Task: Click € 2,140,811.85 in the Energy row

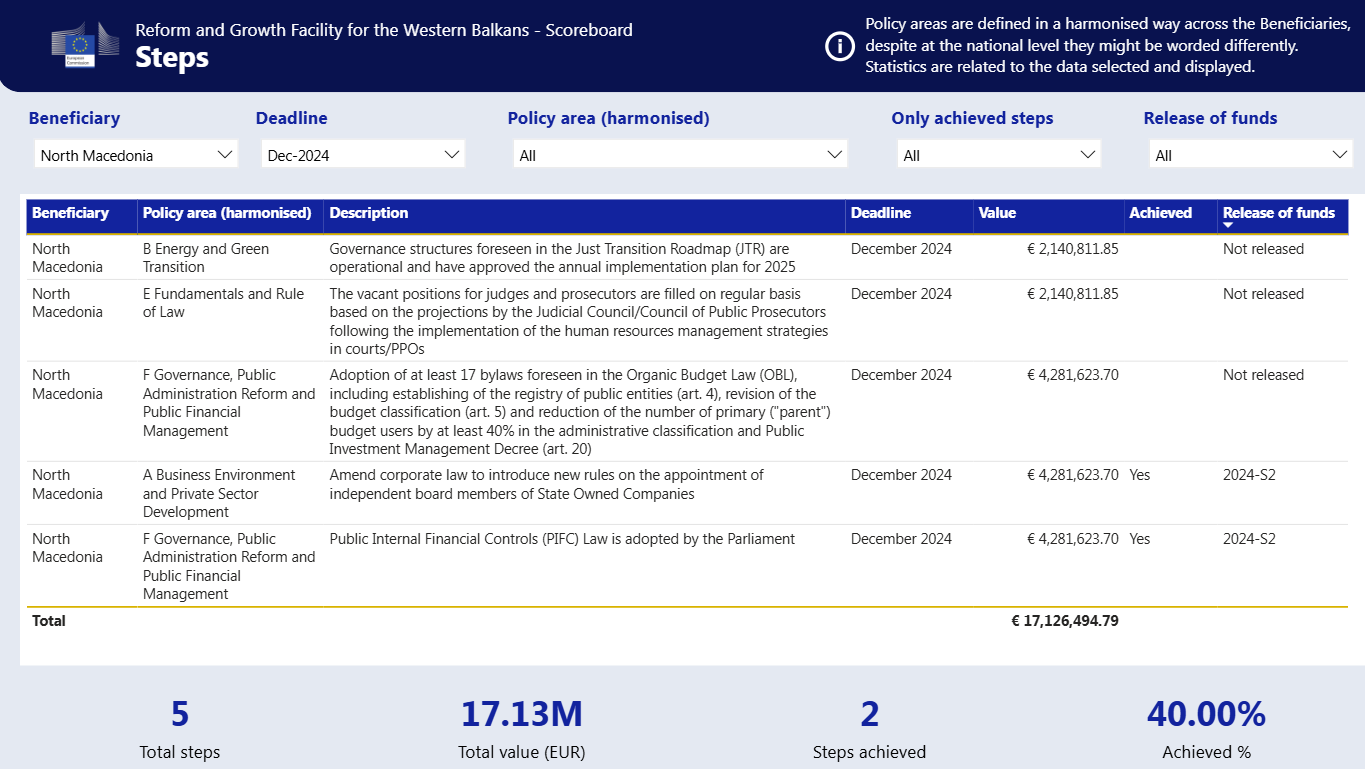Action: 1073,249
